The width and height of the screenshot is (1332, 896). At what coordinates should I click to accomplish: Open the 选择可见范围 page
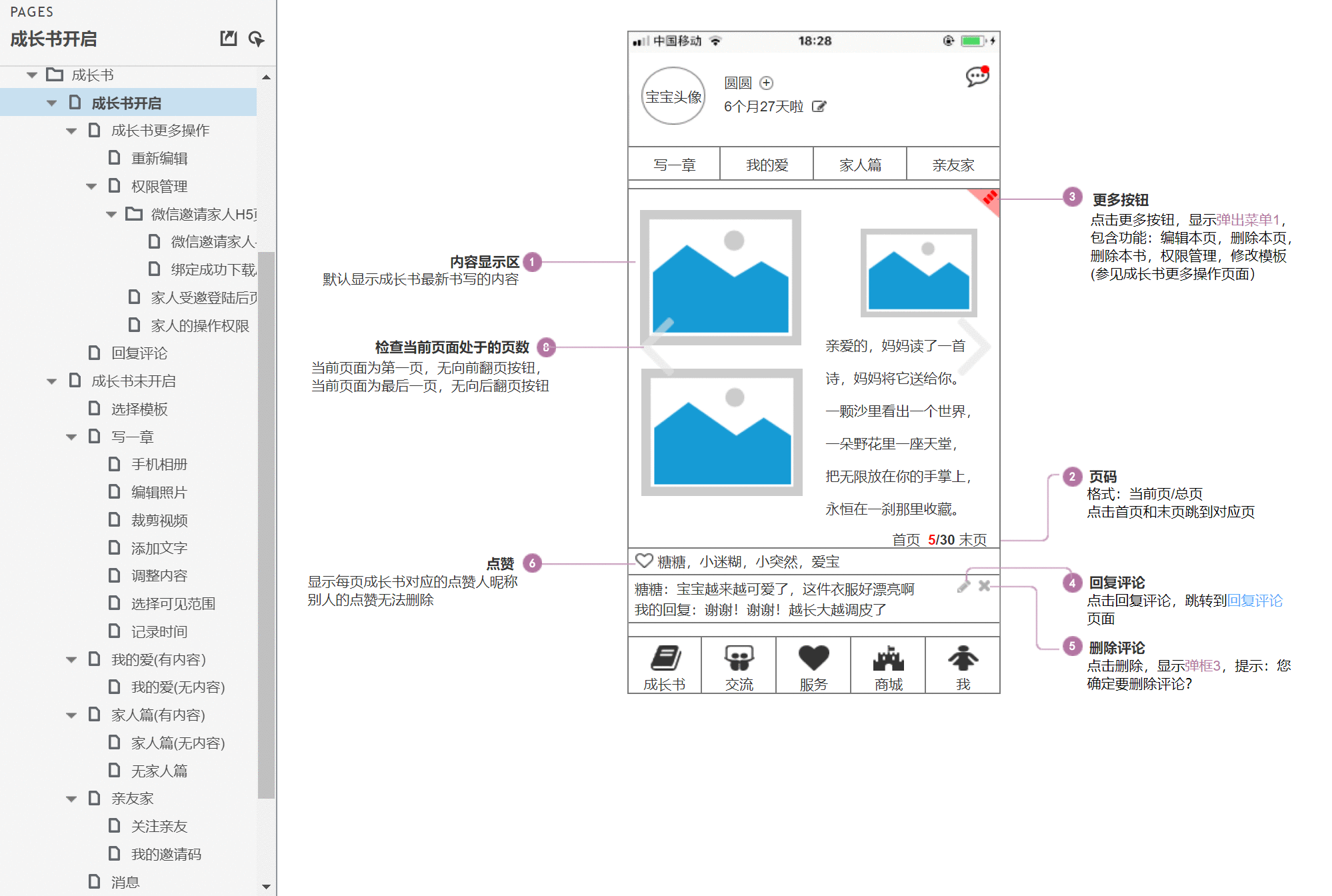point(173,604)
